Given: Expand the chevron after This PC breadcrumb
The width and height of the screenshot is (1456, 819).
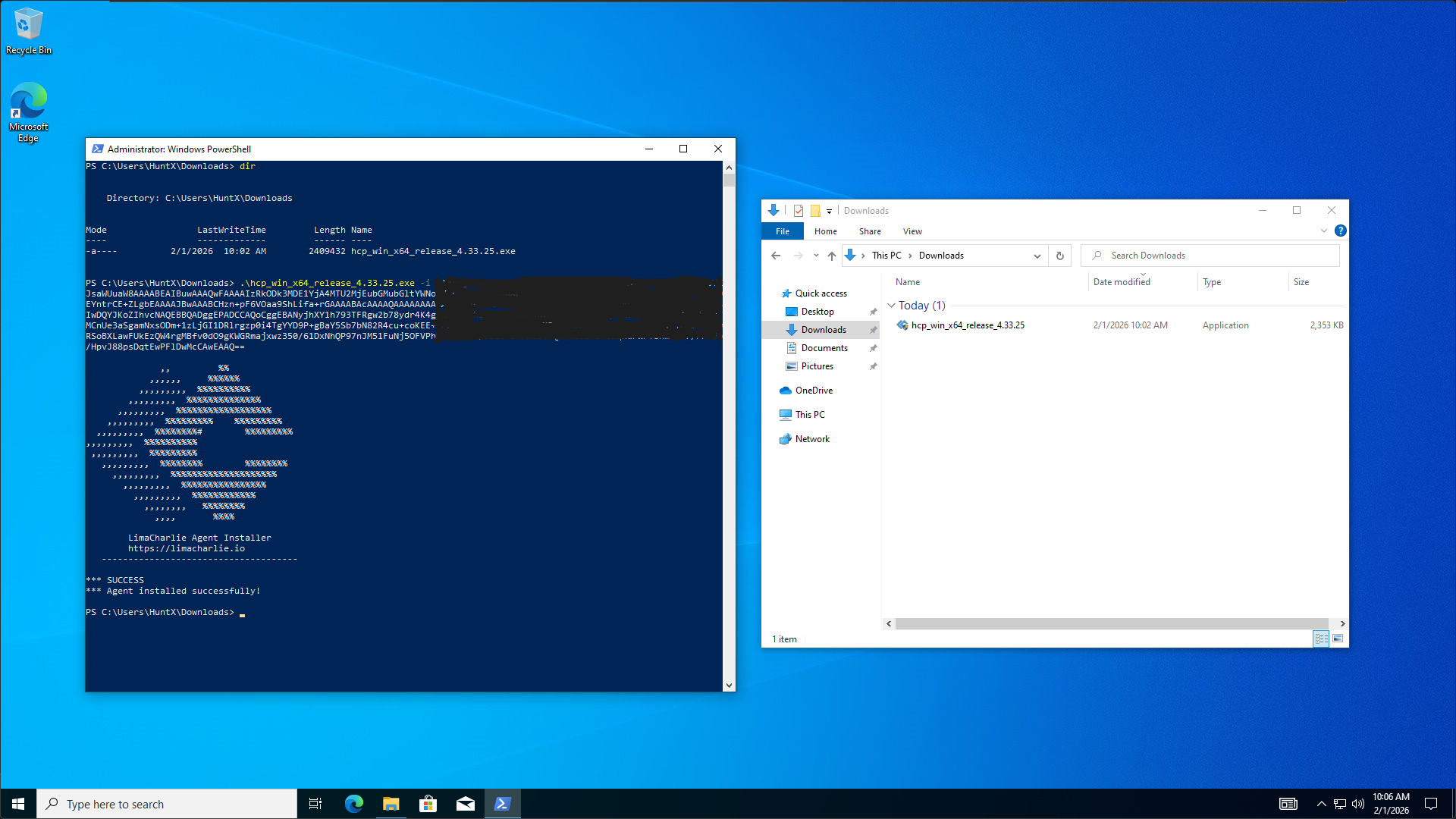Looking at the screenshot, I should tap(910, 256).
